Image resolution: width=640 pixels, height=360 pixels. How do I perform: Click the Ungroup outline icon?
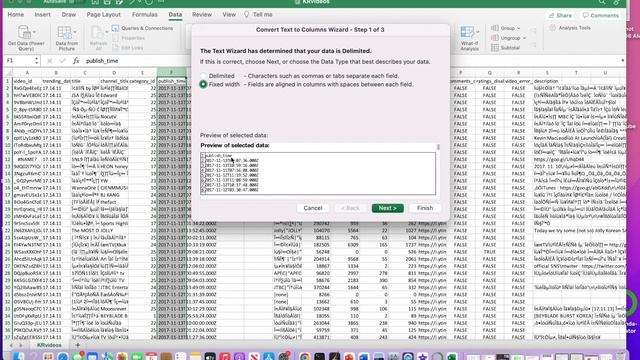click(495, 38)
